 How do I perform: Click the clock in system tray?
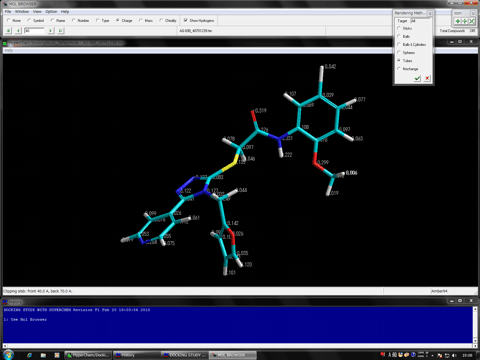[467, 355]
